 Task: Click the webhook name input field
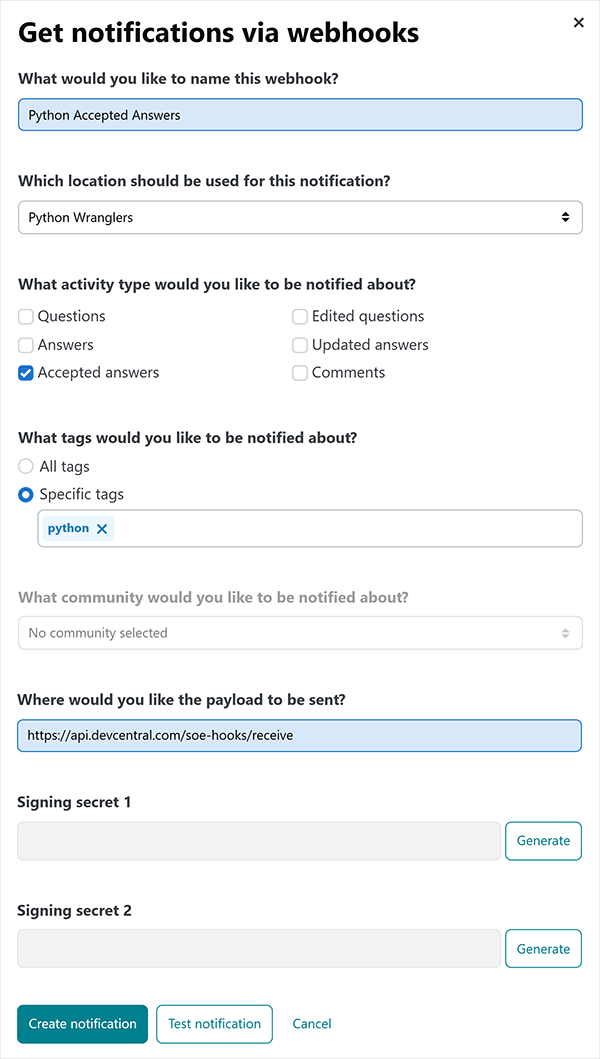tap(300, 115)
